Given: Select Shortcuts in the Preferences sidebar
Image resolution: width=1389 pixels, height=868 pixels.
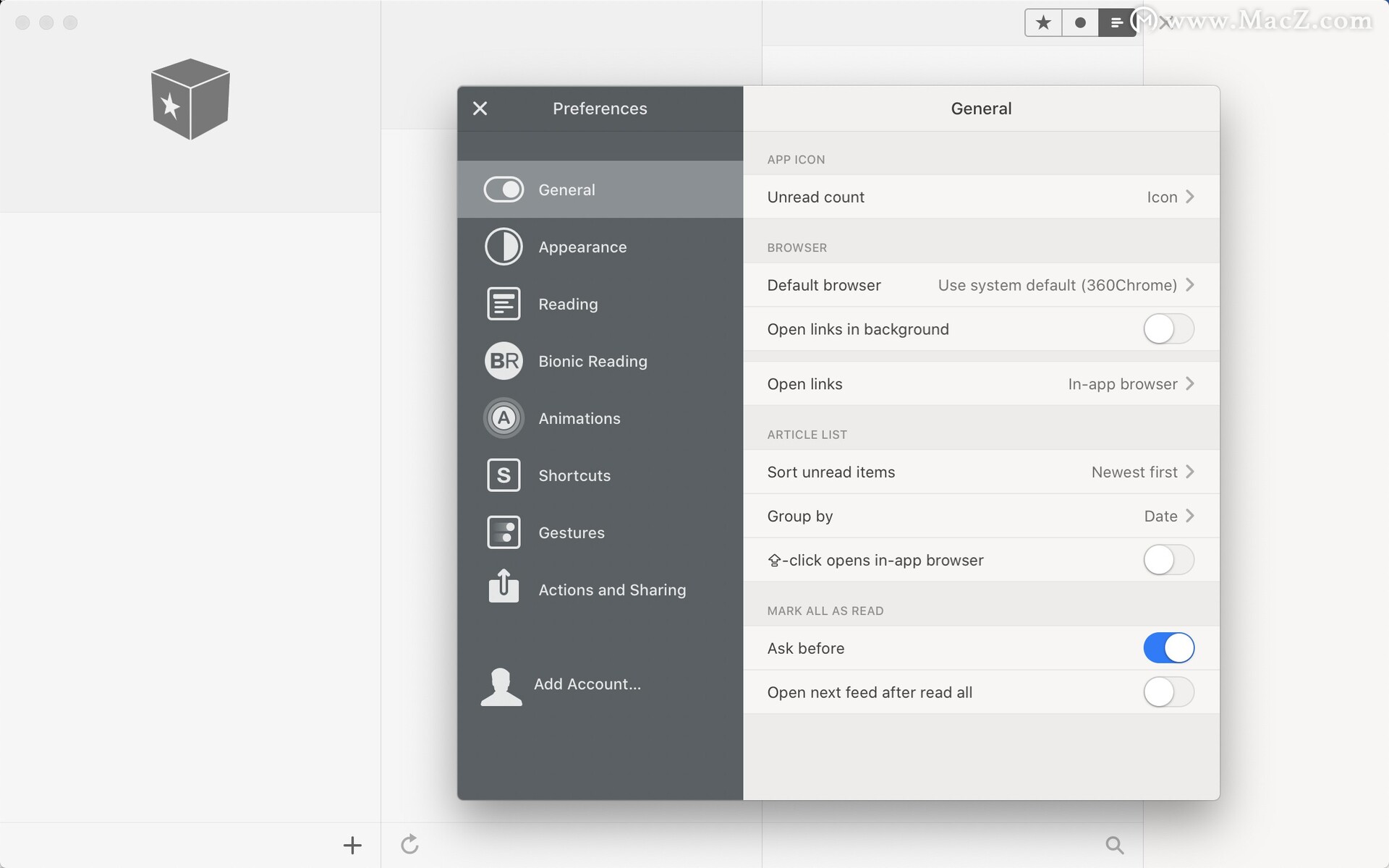Looking at the screenshot, I should 574,475.
